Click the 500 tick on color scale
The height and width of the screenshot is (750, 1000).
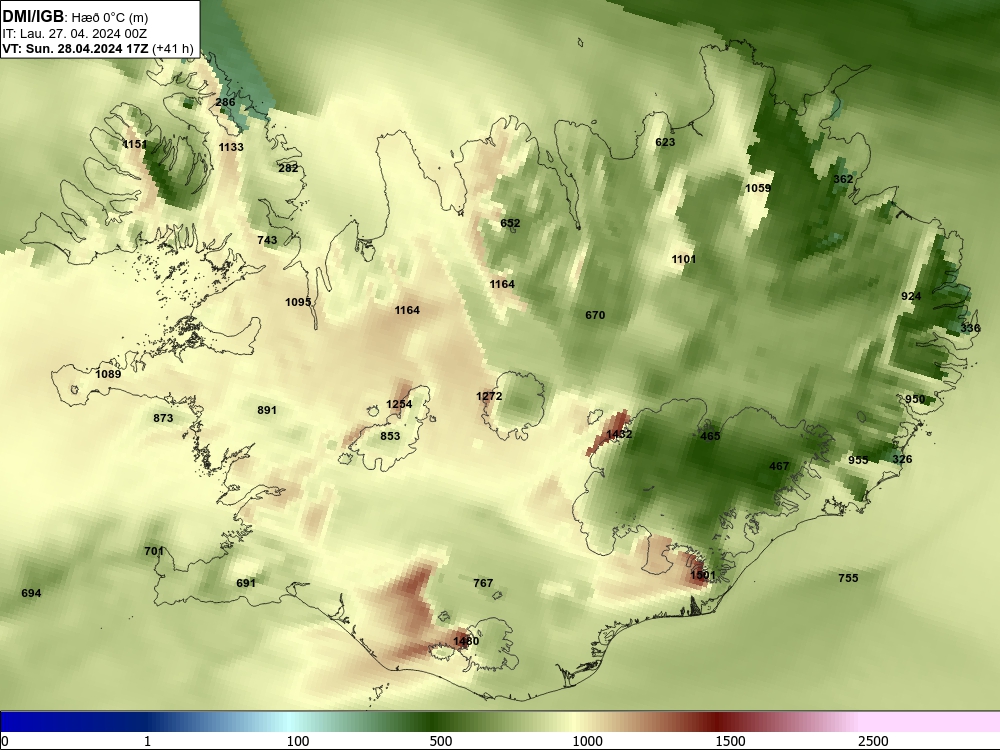tap(441, 741)
